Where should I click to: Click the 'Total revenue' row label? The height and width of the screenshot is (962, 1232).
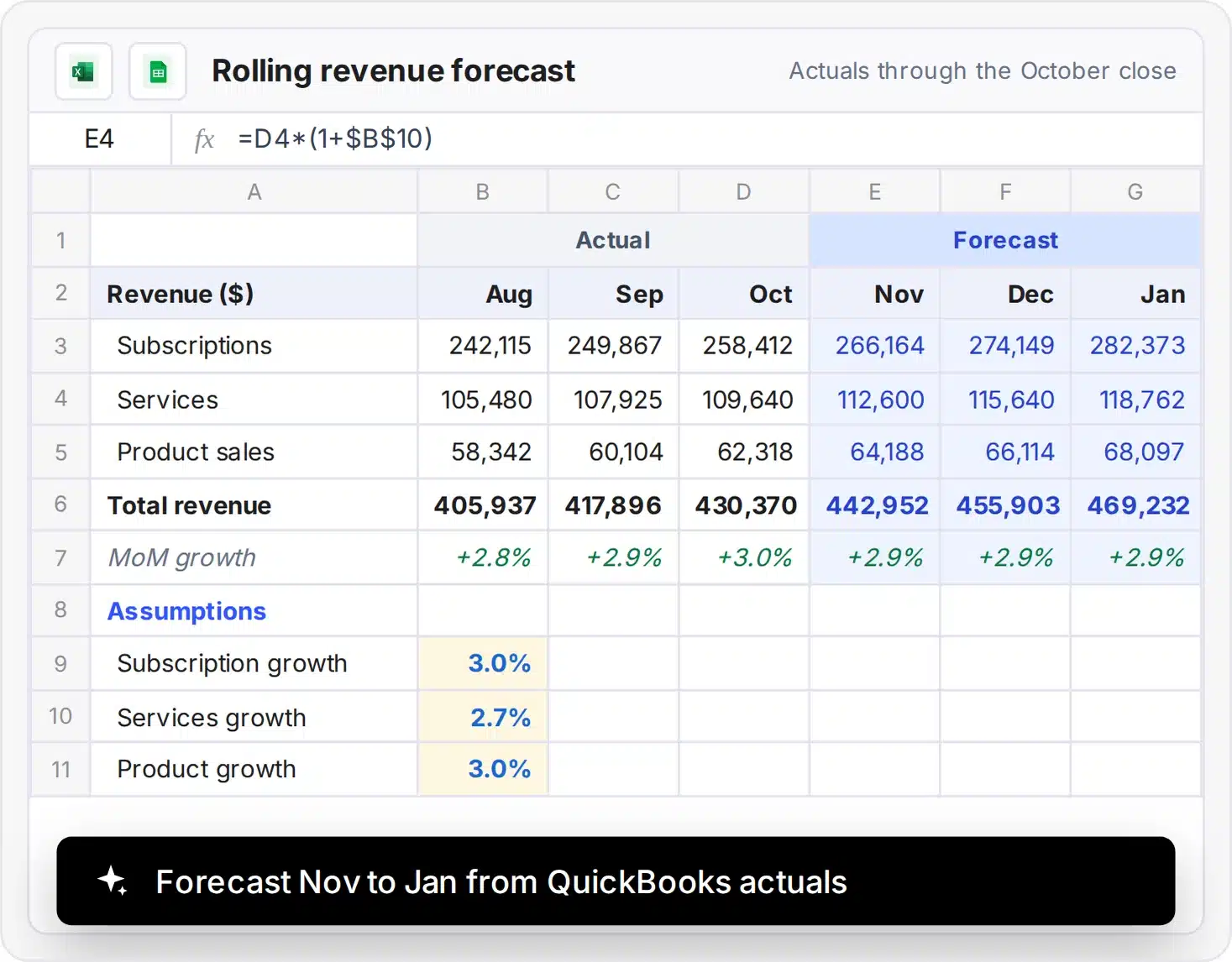tap(254, 505)
